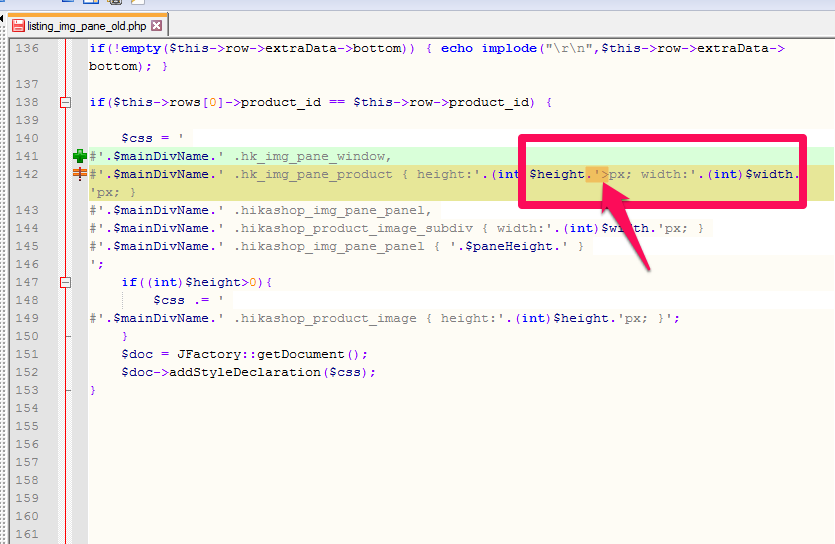Viewport: 835px width, 544px height.
Task: Click '$css .=' on line 148
Action: 181,300
